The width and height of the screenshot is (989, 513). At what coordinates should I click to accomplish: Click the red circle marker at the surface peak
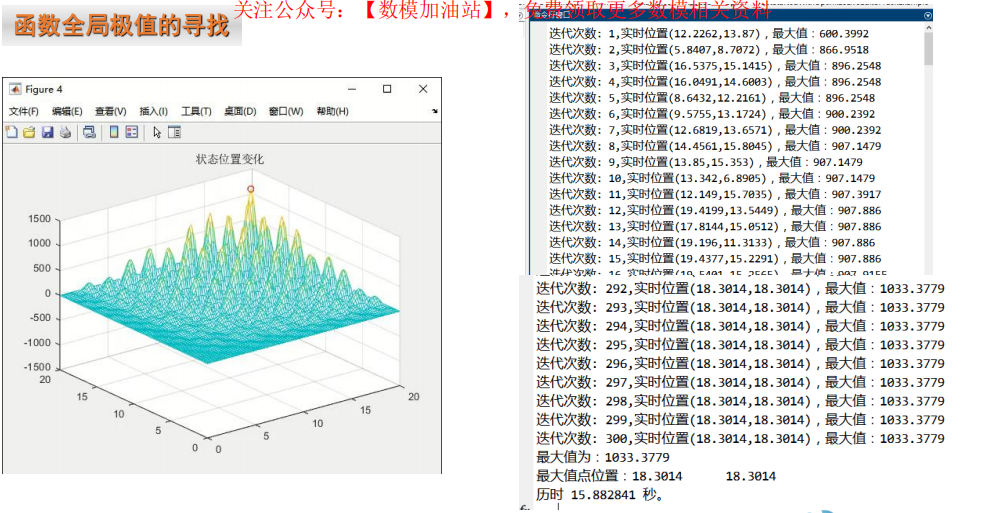click(250, 189)
